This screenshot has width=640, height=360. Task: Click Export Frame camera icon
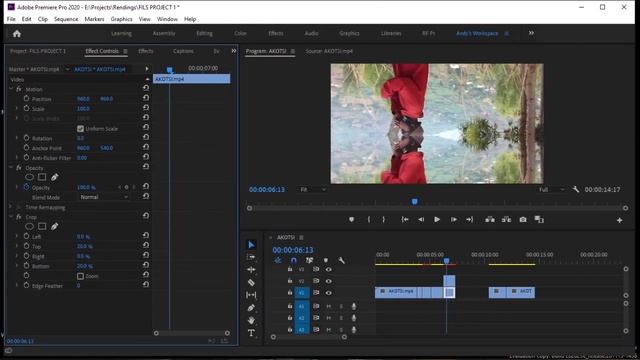coord(523,220)
